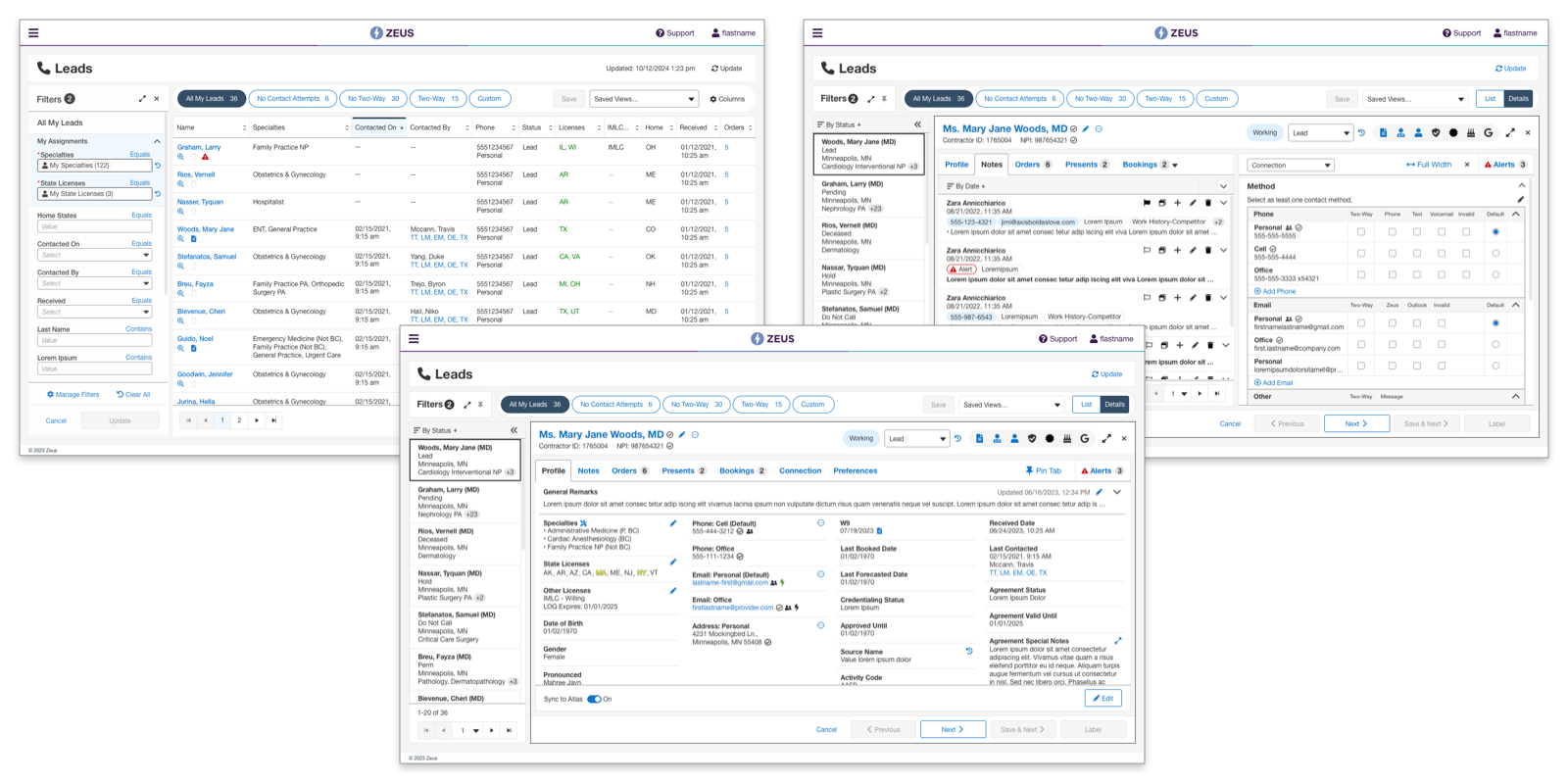
Task: Go to page 2 in left window pagination
Action: [239, 420]
